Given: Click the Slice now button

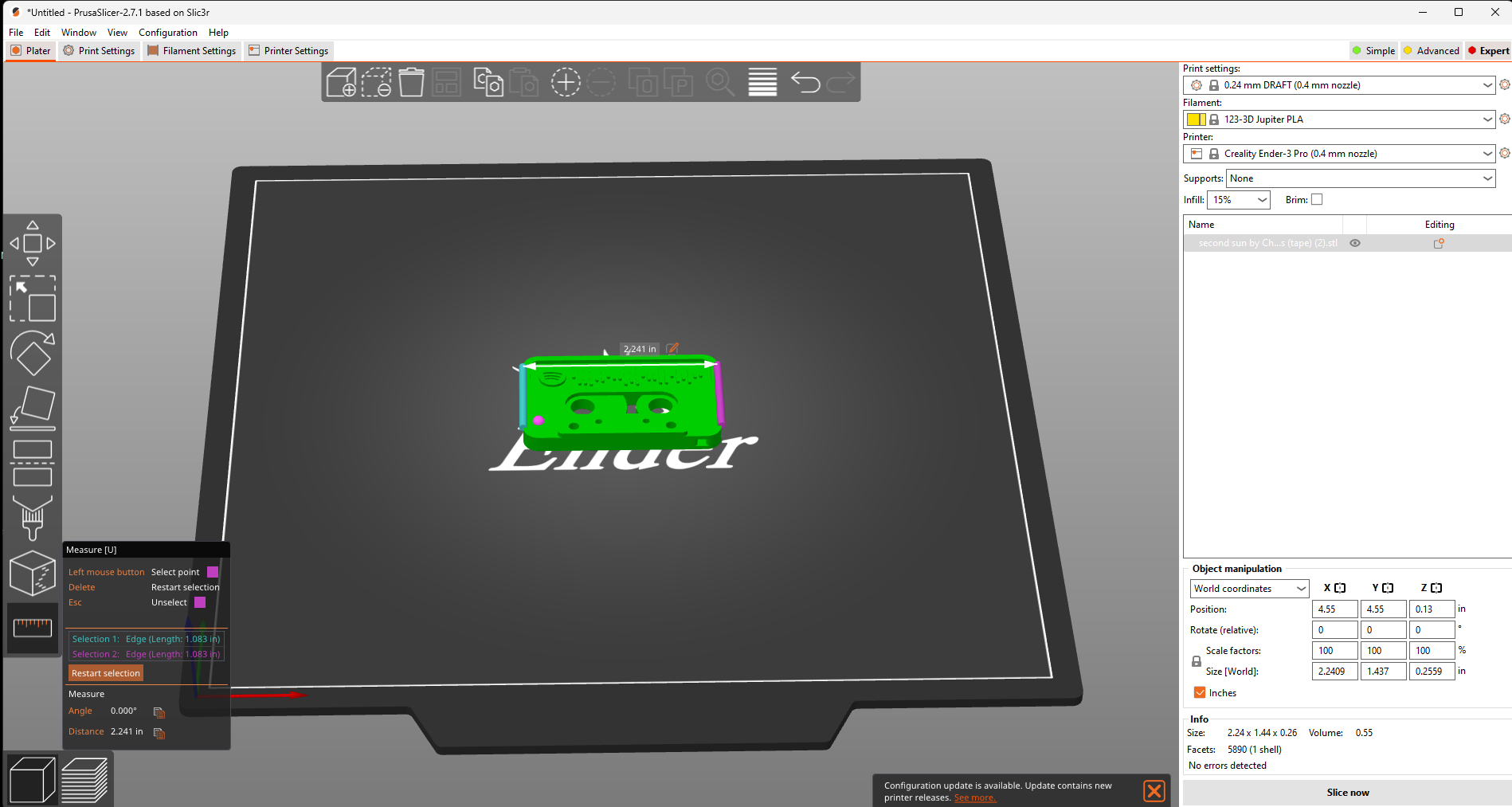Looking at the screenshot, I should coord(1348,793).
